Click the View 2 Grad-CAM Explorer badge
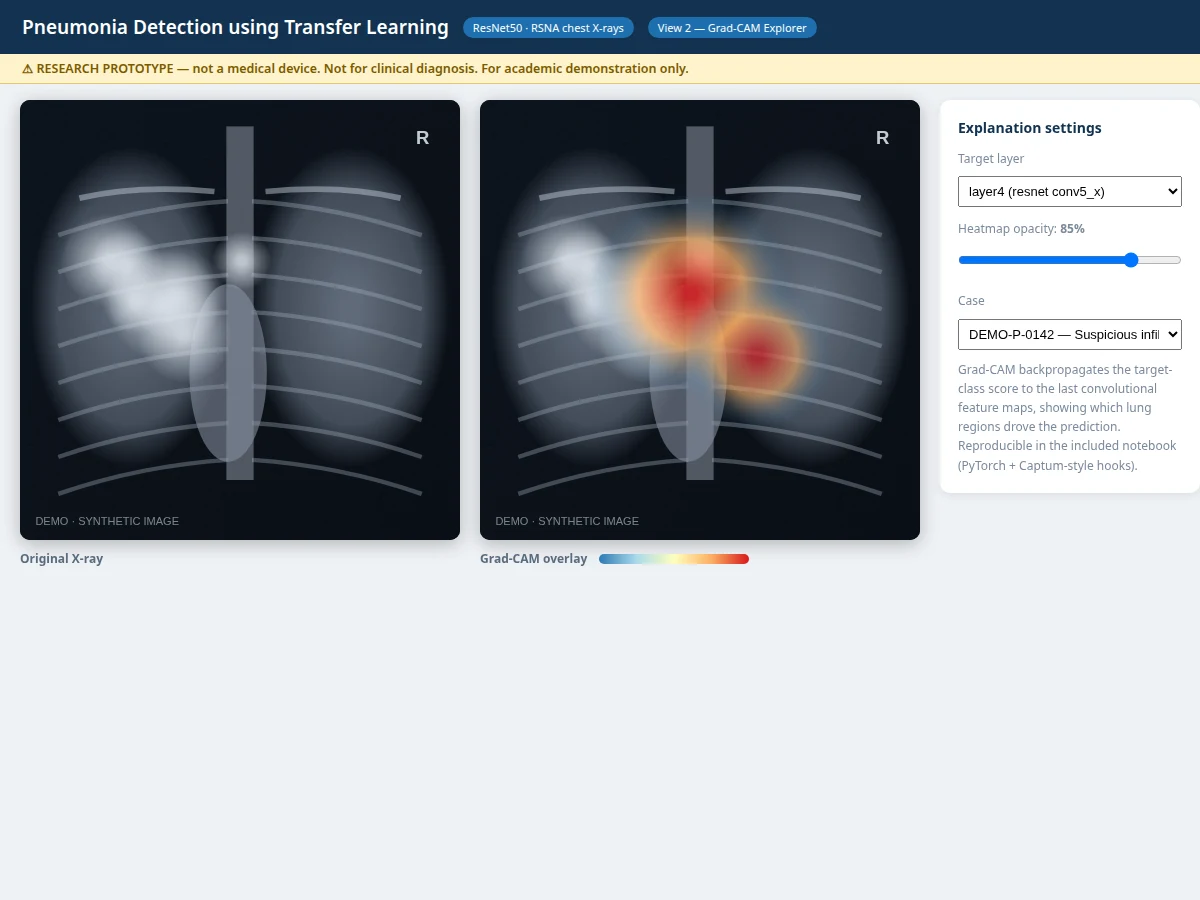The width and height of the screenshot is (1200, 900). (x=732, y=28)
